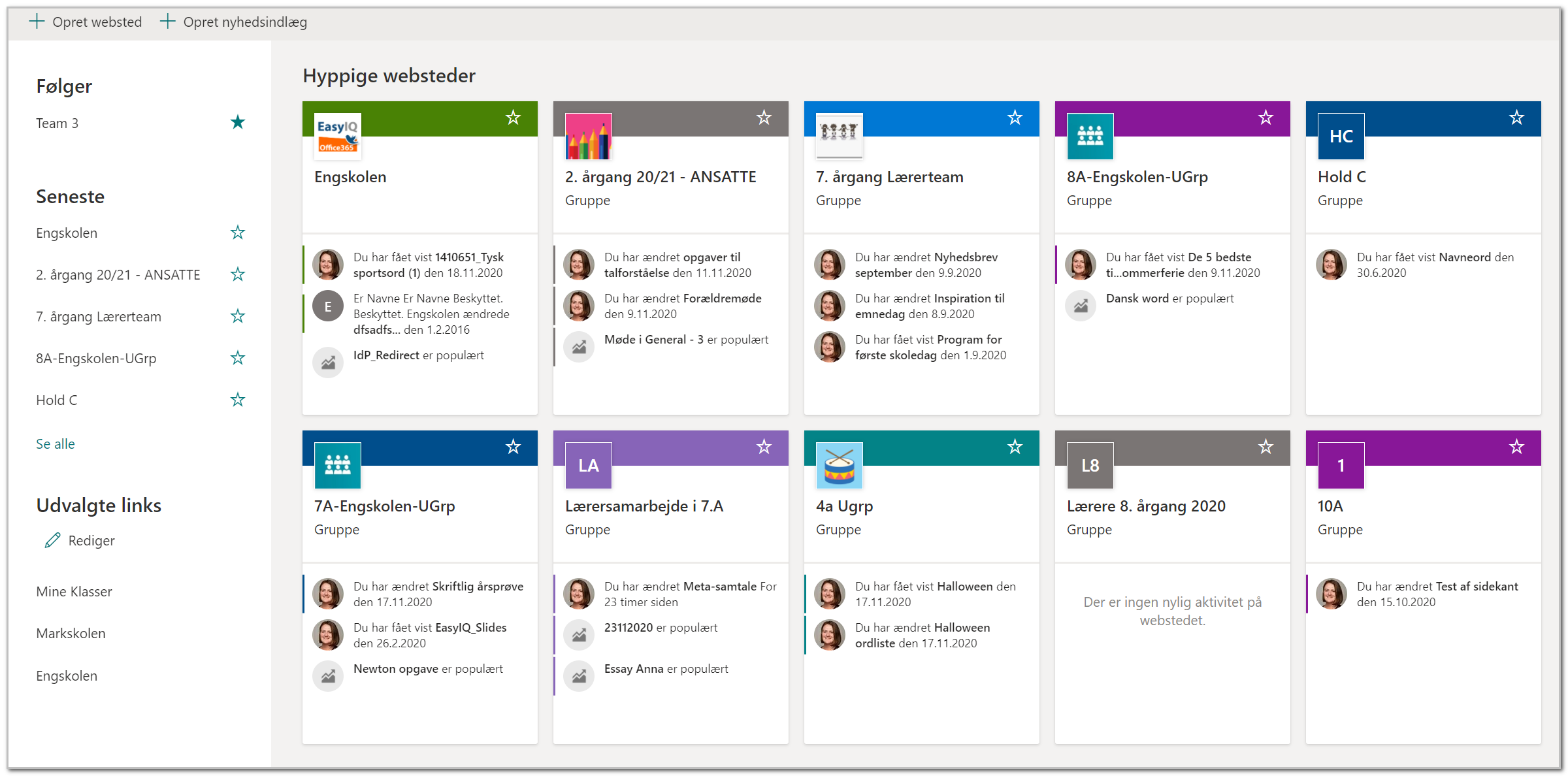Screen dimensions: 1568x776
Task: Star the 4a Ugrp card
Action: click(1015, 447)
